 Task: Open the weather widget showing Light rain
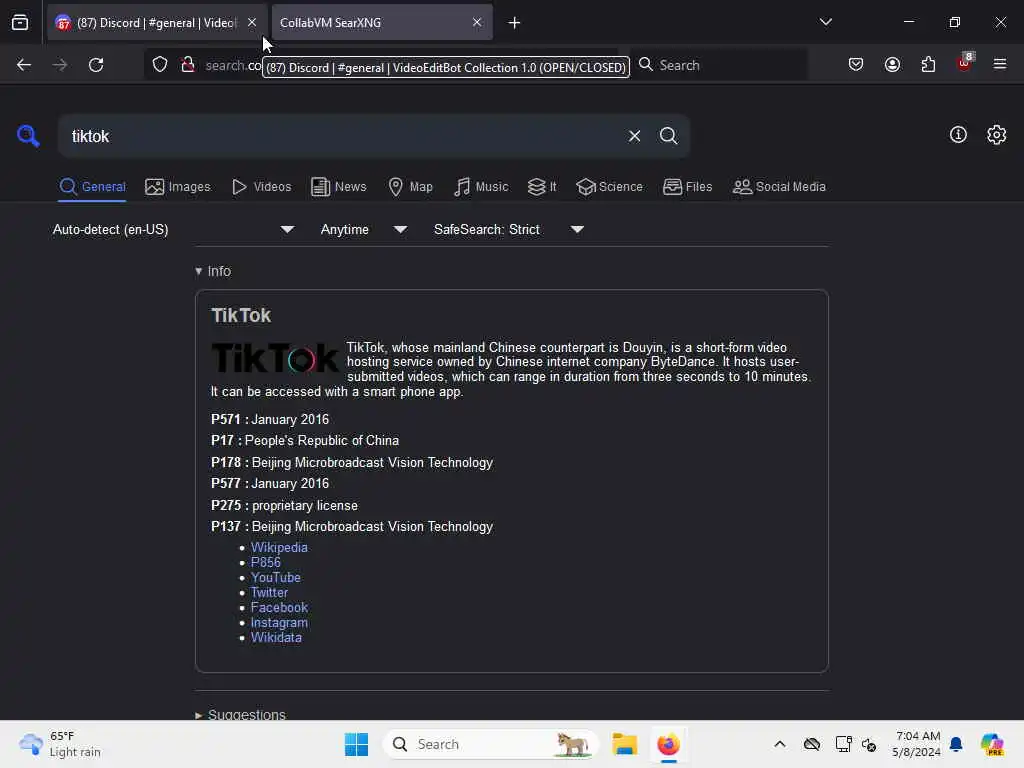click(60, 744)
